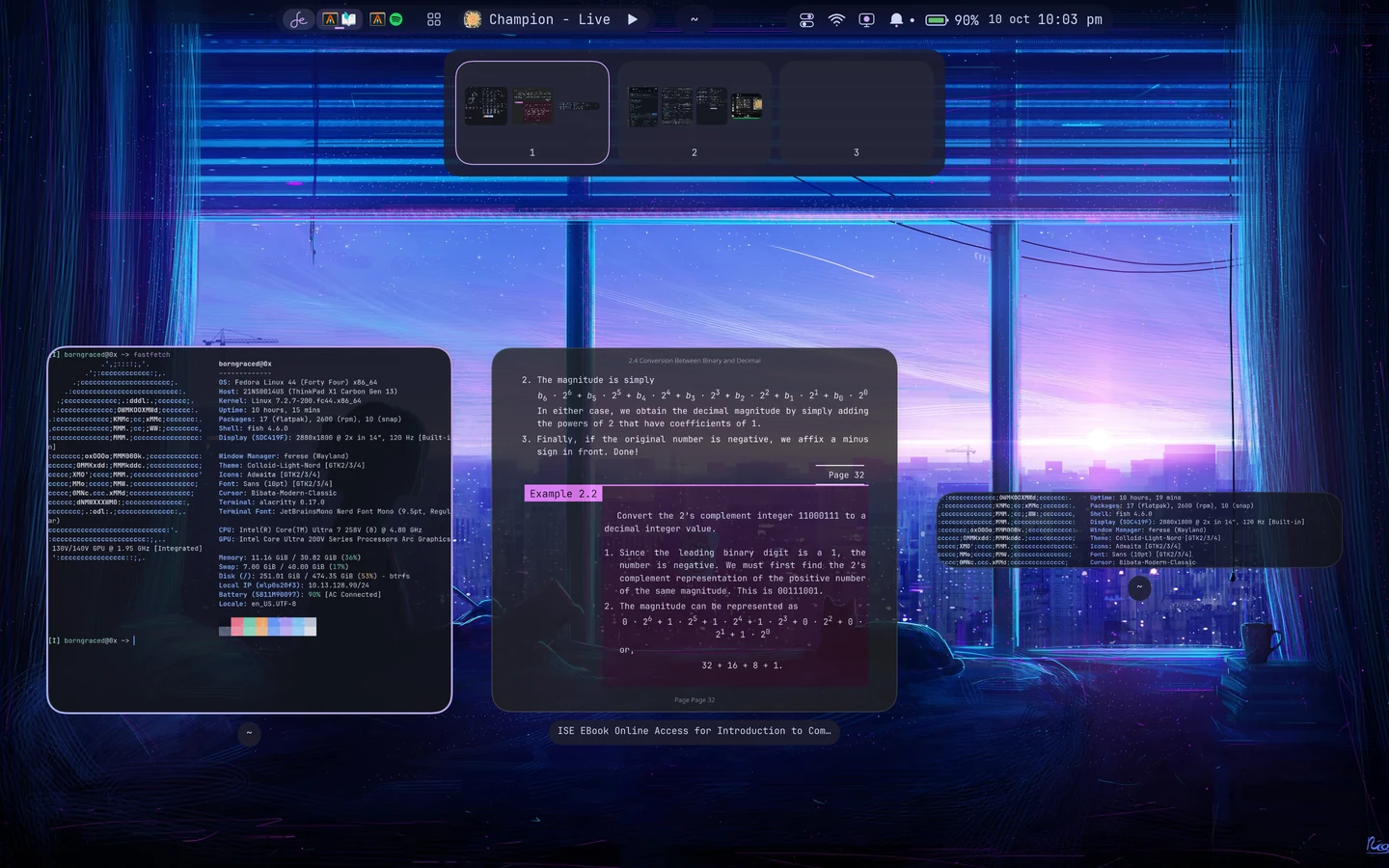
Task: Switch to workspace 2 thumbnail
Action: (x=694, y=113)
